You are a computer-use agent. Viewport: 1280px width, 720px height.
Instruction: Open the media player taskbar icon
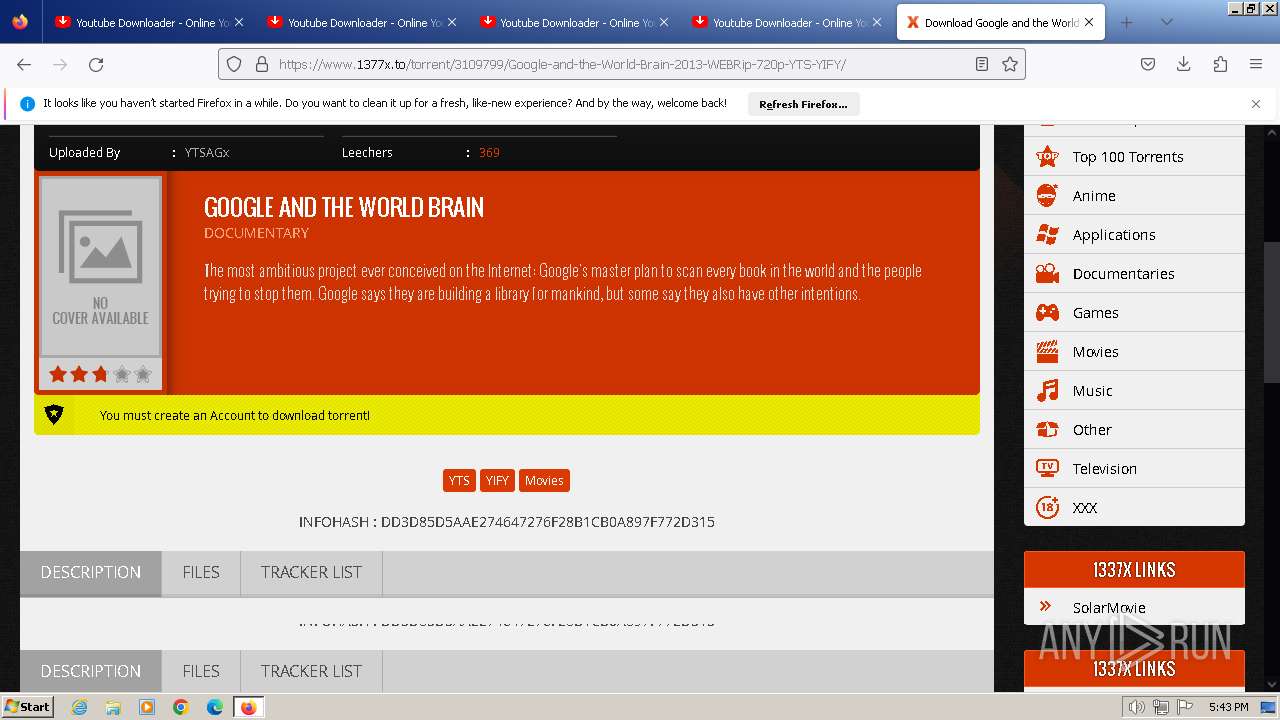(x=147, y=707)
